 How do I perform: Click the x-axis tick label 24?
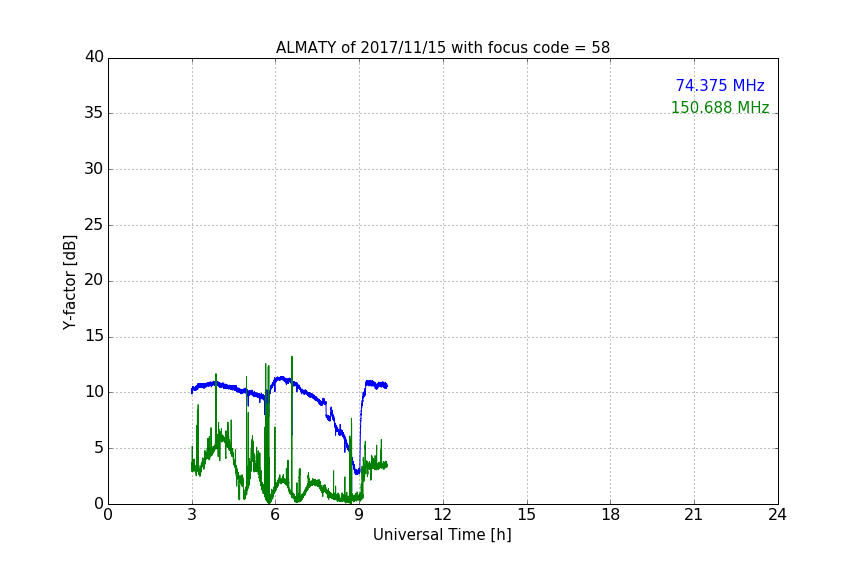777,515
